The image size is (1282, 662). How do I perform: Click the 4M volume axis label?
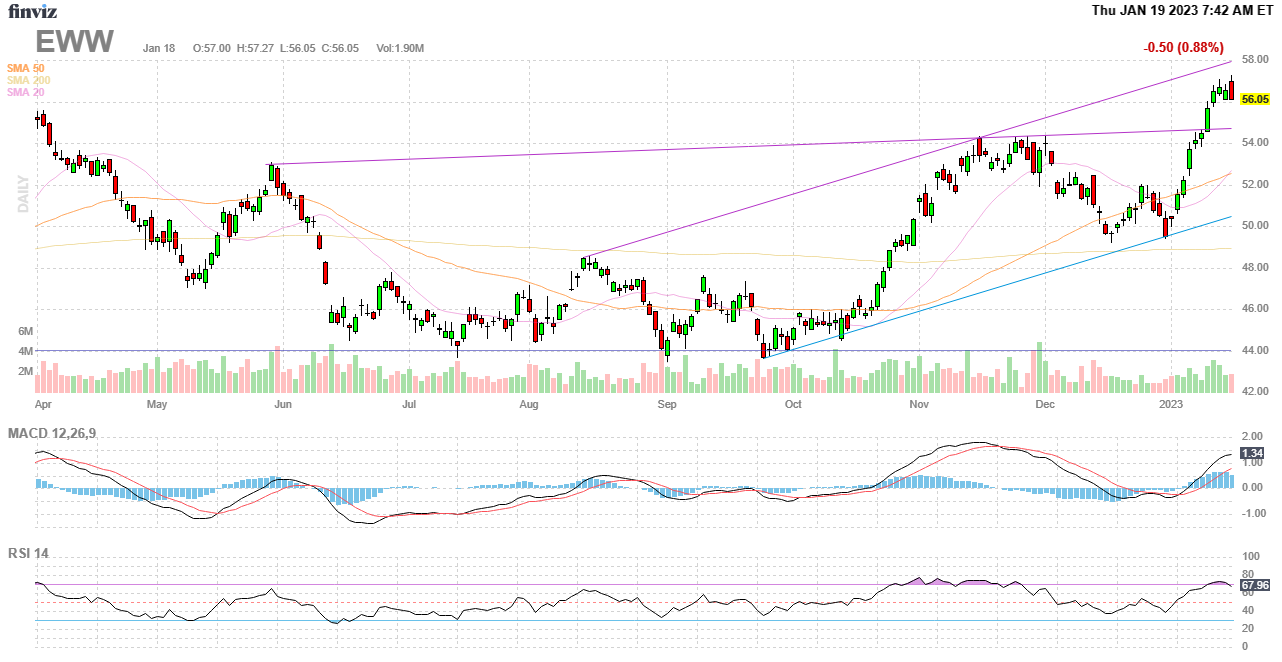tap(25, 351)
